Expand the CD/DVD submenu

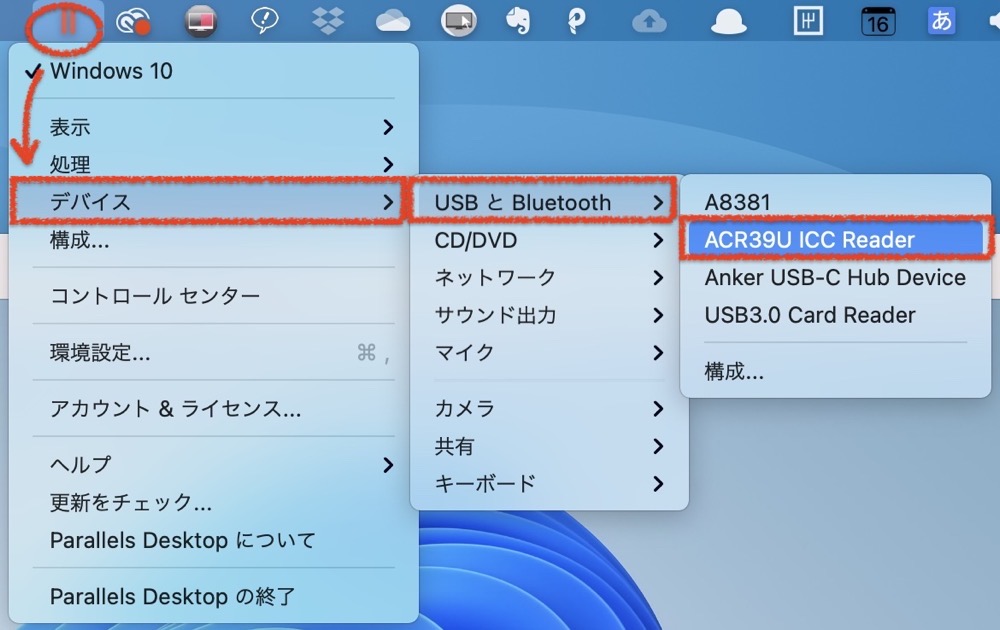549,240
